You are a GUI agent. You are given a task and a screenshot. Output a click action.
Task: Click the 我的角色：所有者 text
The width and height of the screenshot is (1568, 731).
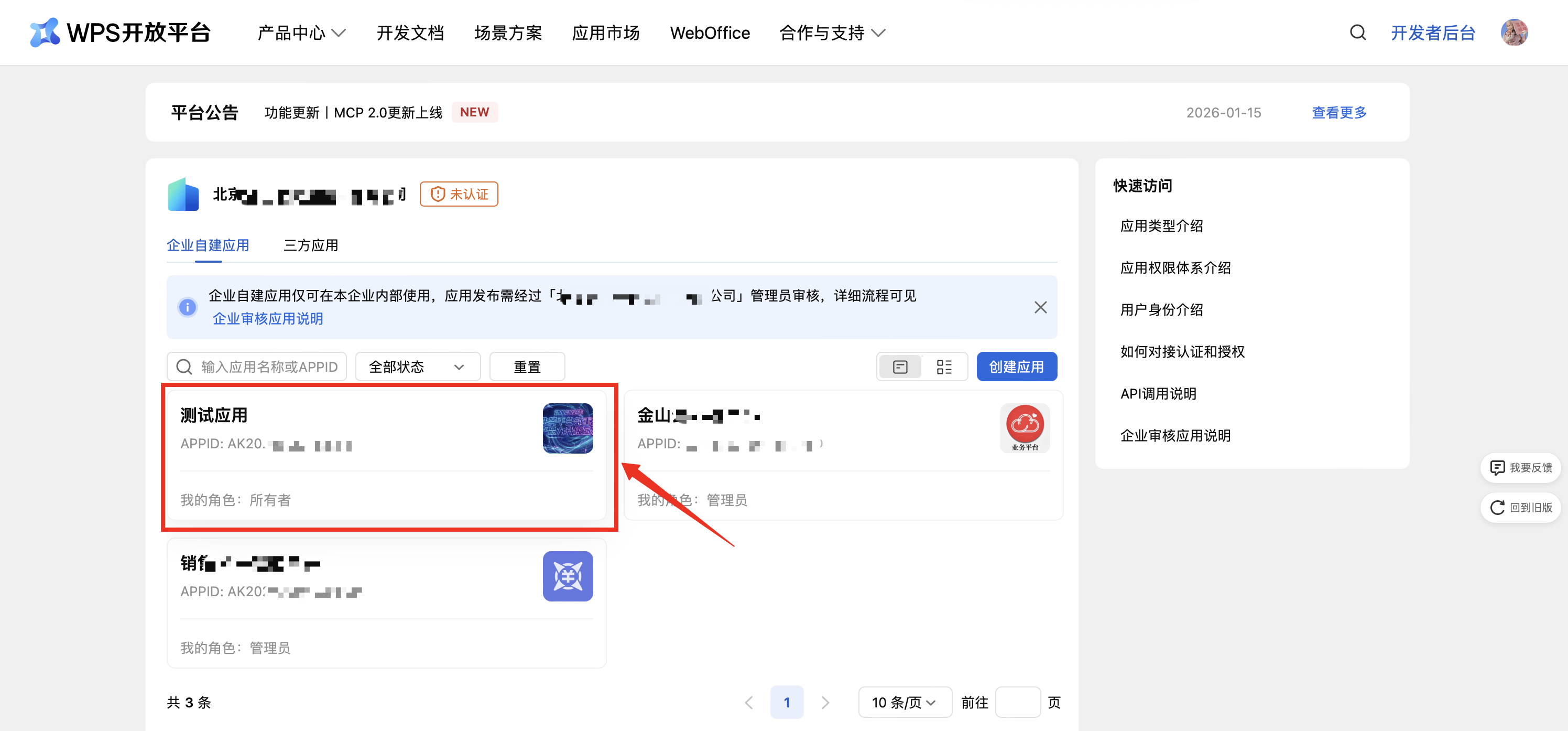pyautogui.click(x=235, y=500)
